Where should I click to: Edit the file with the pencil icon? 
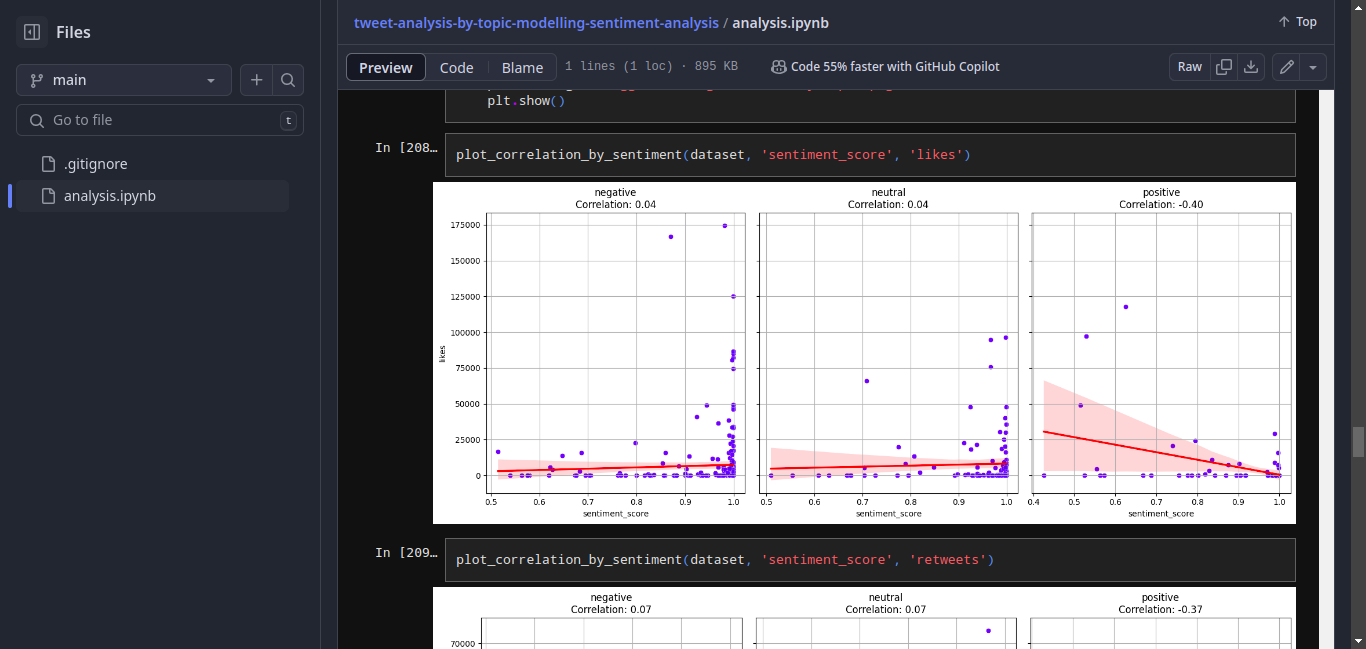(x=1287, y=66)
